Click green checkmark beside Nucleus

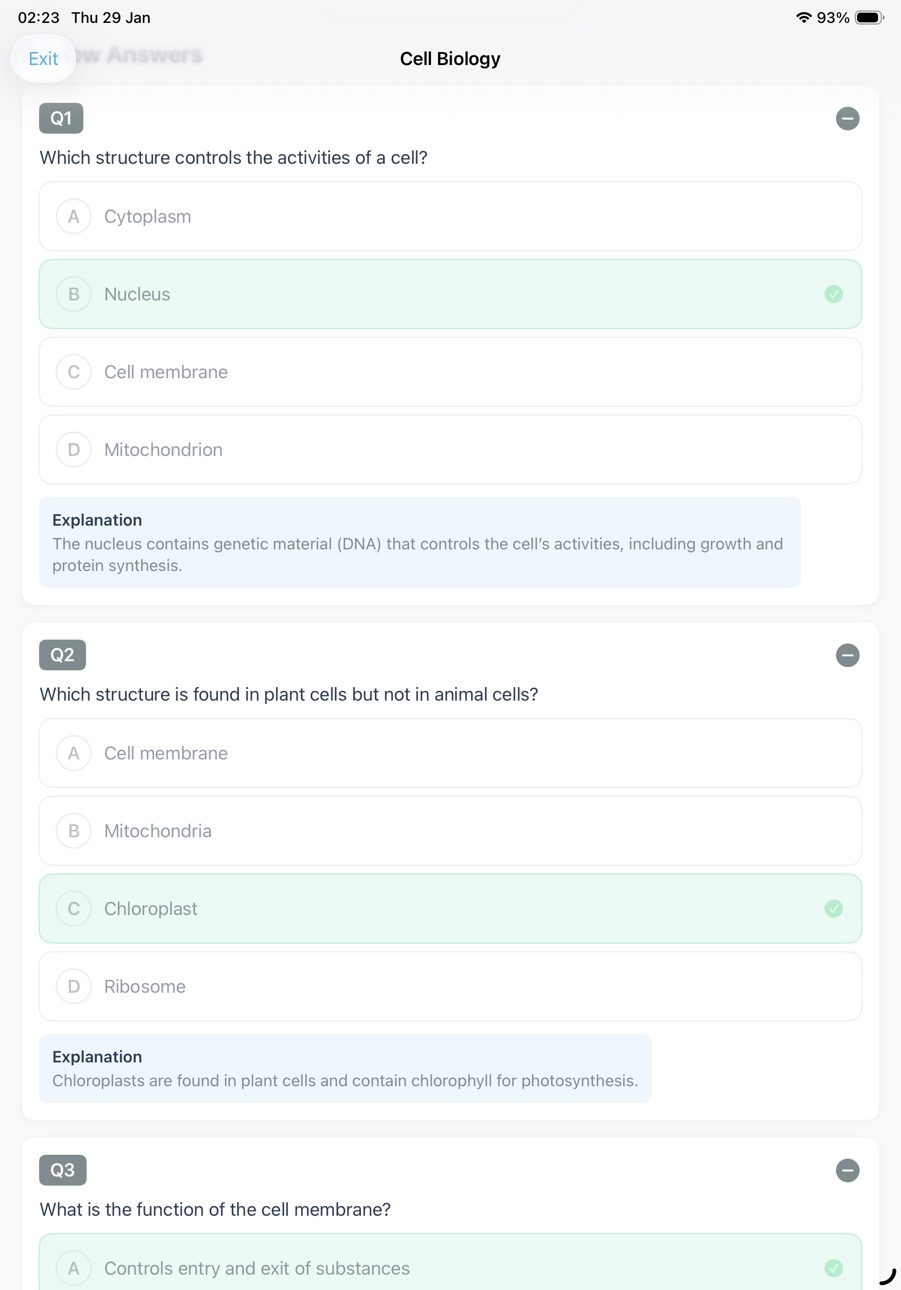833,294
